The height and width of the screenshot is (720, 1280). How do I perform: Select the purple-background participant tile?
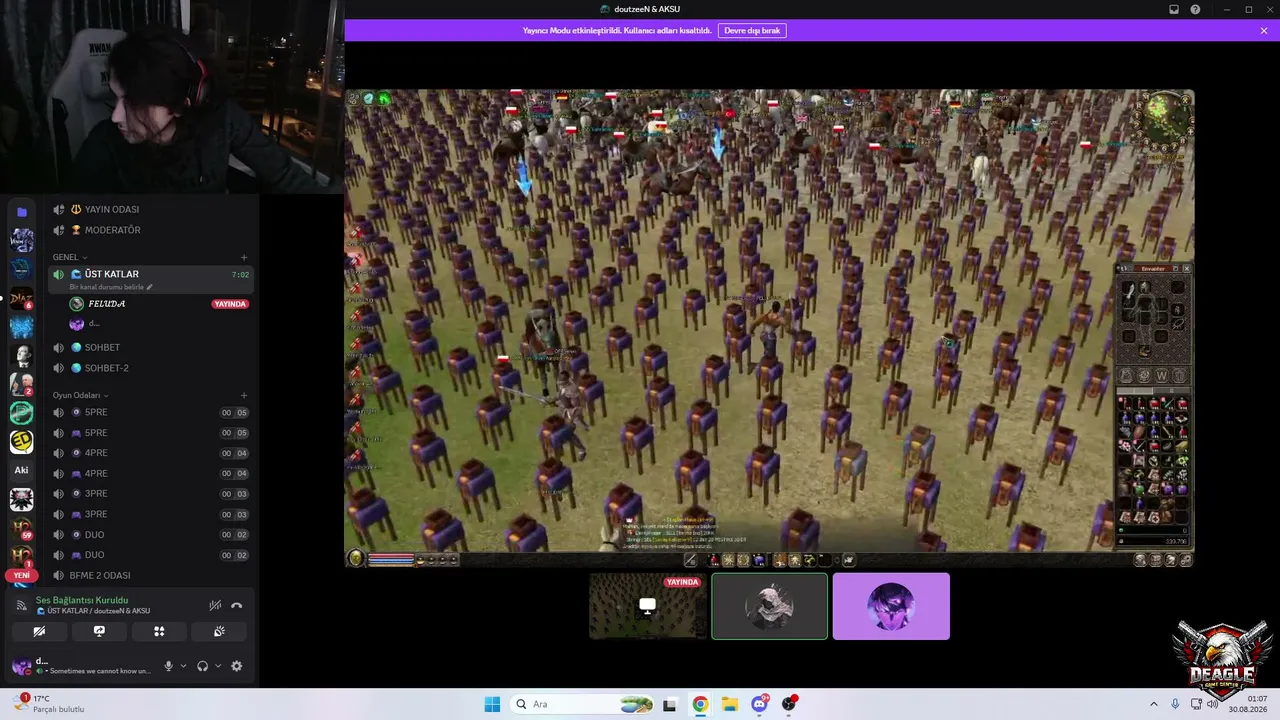(891, 606)
